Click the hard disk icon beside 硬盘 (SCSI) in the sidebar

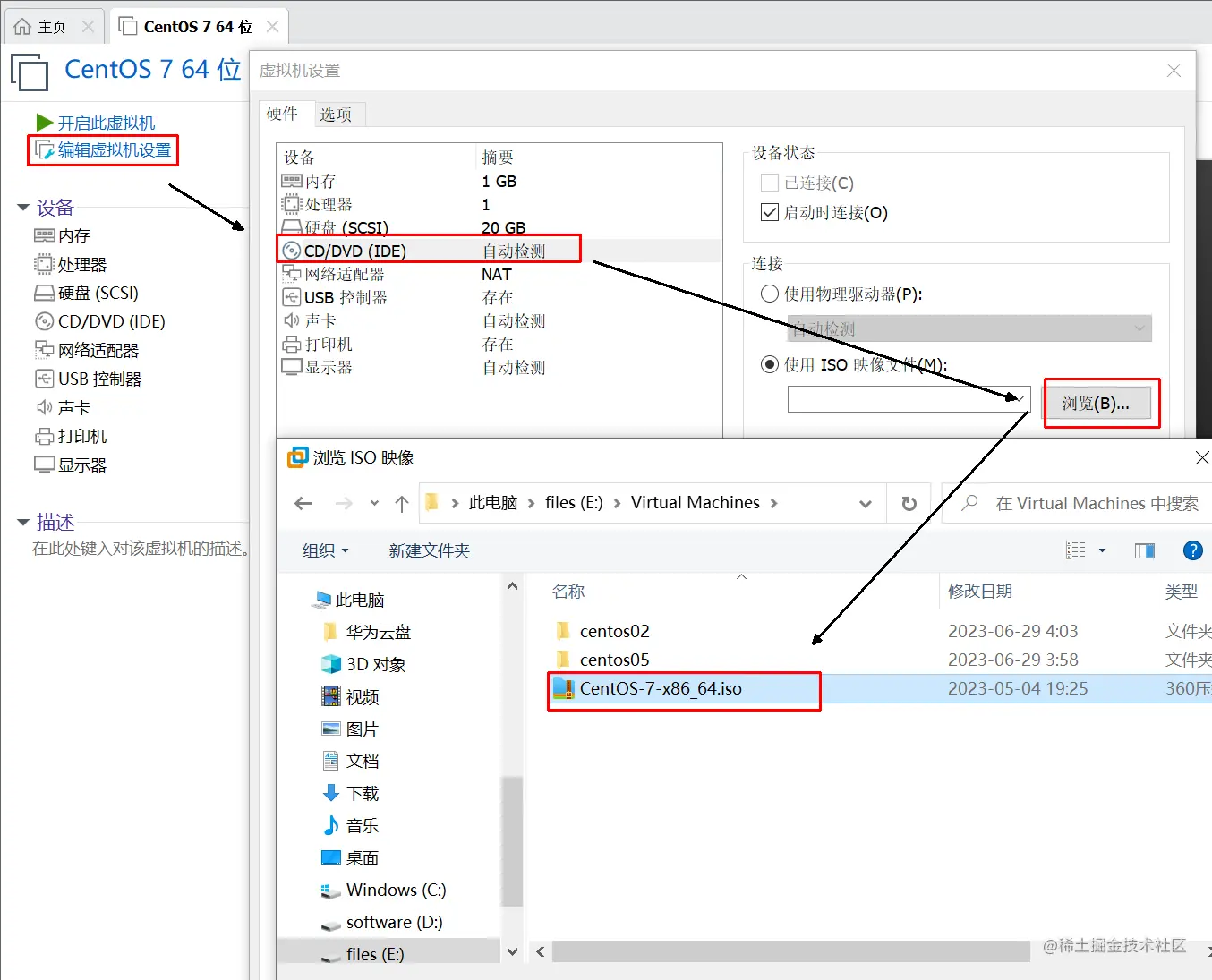tap(45, 293)
